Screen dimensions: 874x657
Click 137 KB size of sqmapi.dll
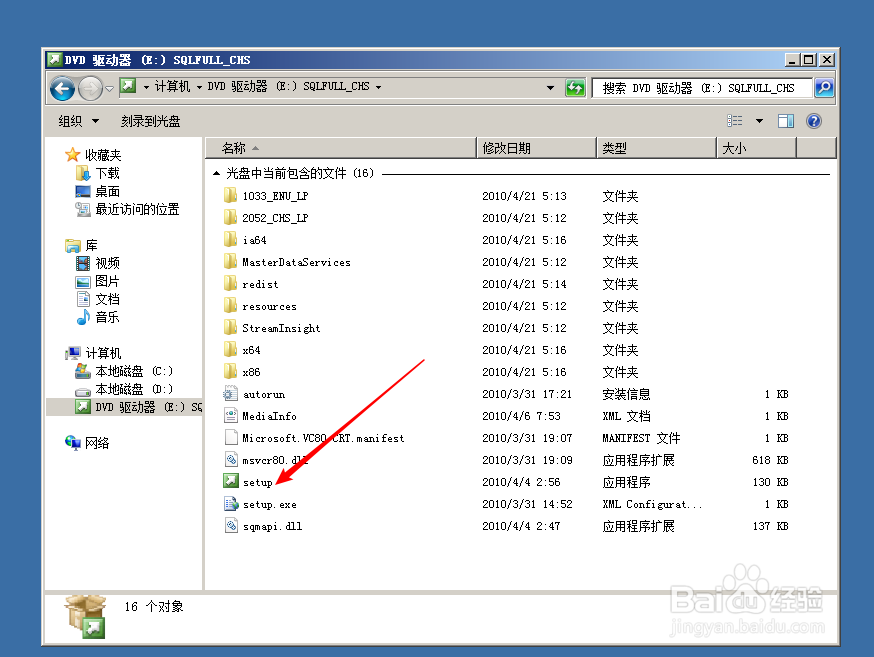(x=770, y=526)
